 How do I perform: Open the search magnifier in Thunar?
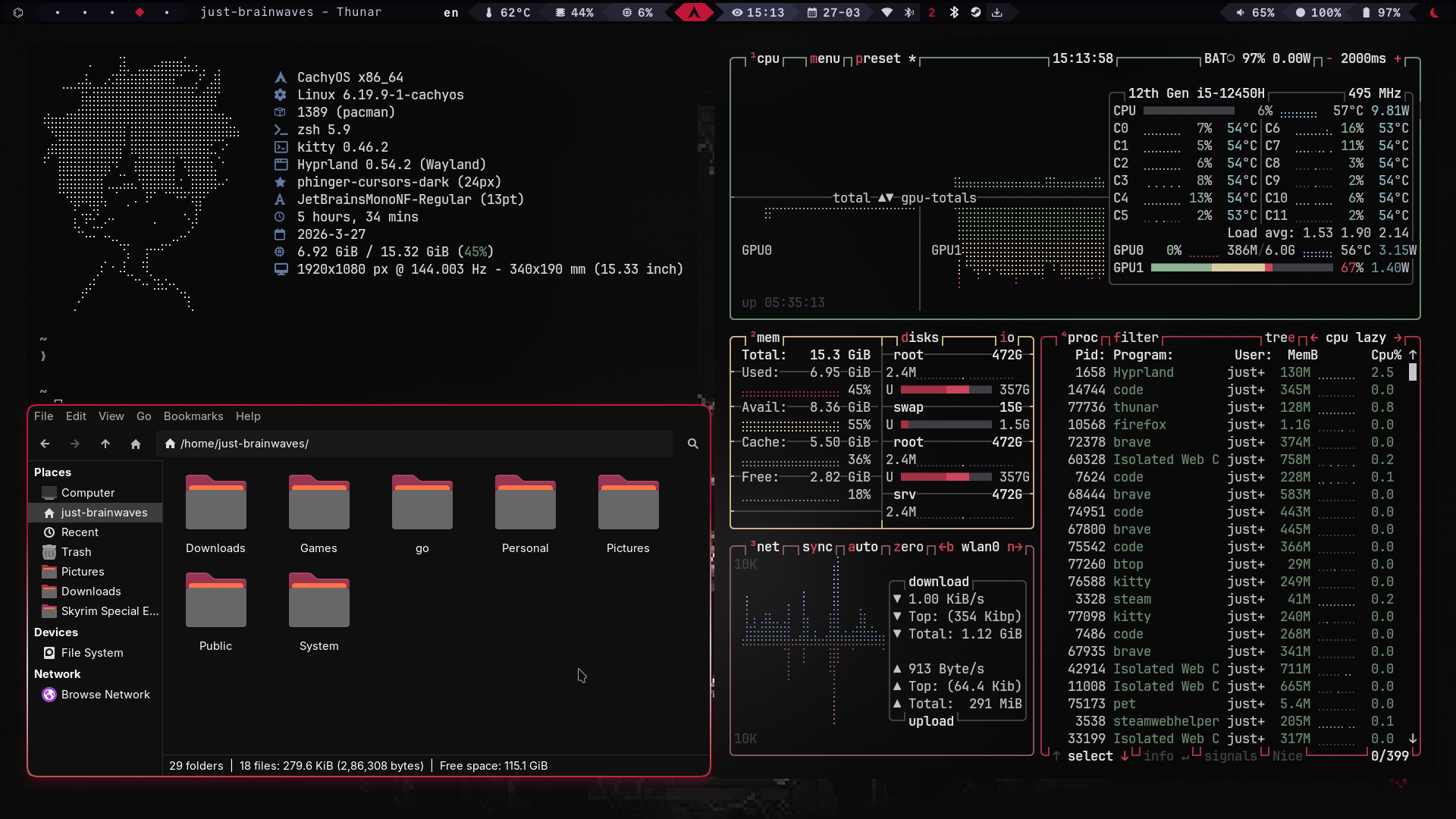[x=692, y=444]
